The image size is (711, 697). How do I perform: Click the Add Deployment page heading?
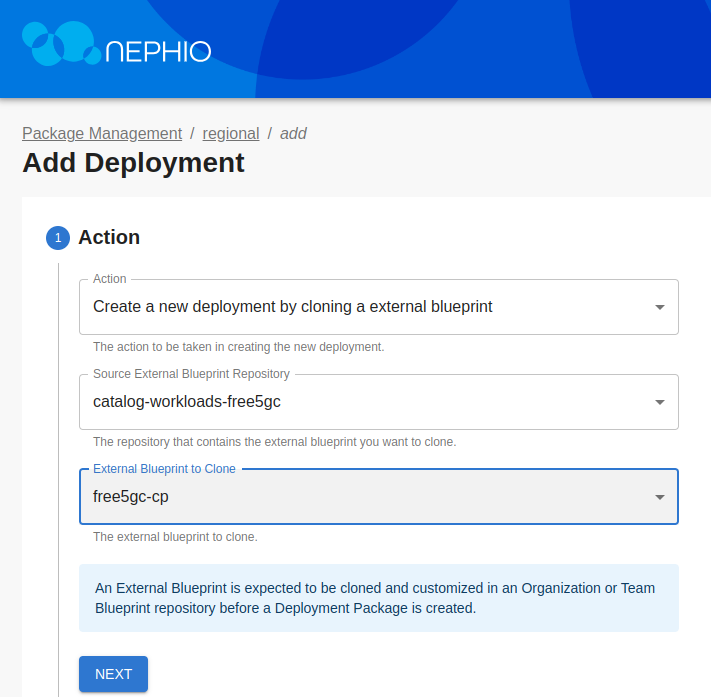tap(133, 163)
